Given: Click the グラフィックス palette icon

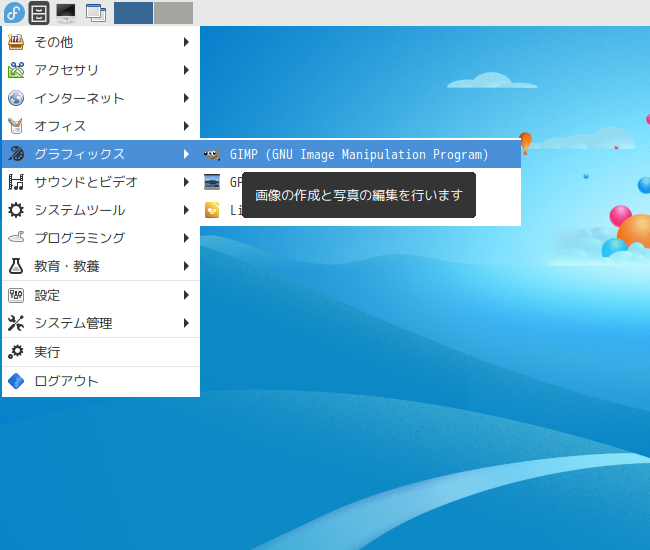Looking at the screenshot, I should (16, 154).
